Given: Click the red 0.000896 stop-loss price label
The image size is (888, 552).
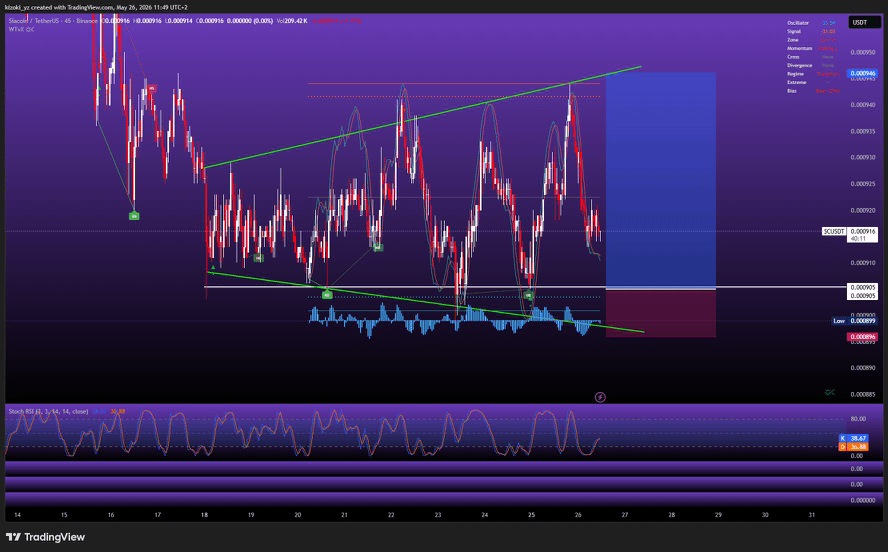Looking at the screenshot, I should tap(861, 337).
